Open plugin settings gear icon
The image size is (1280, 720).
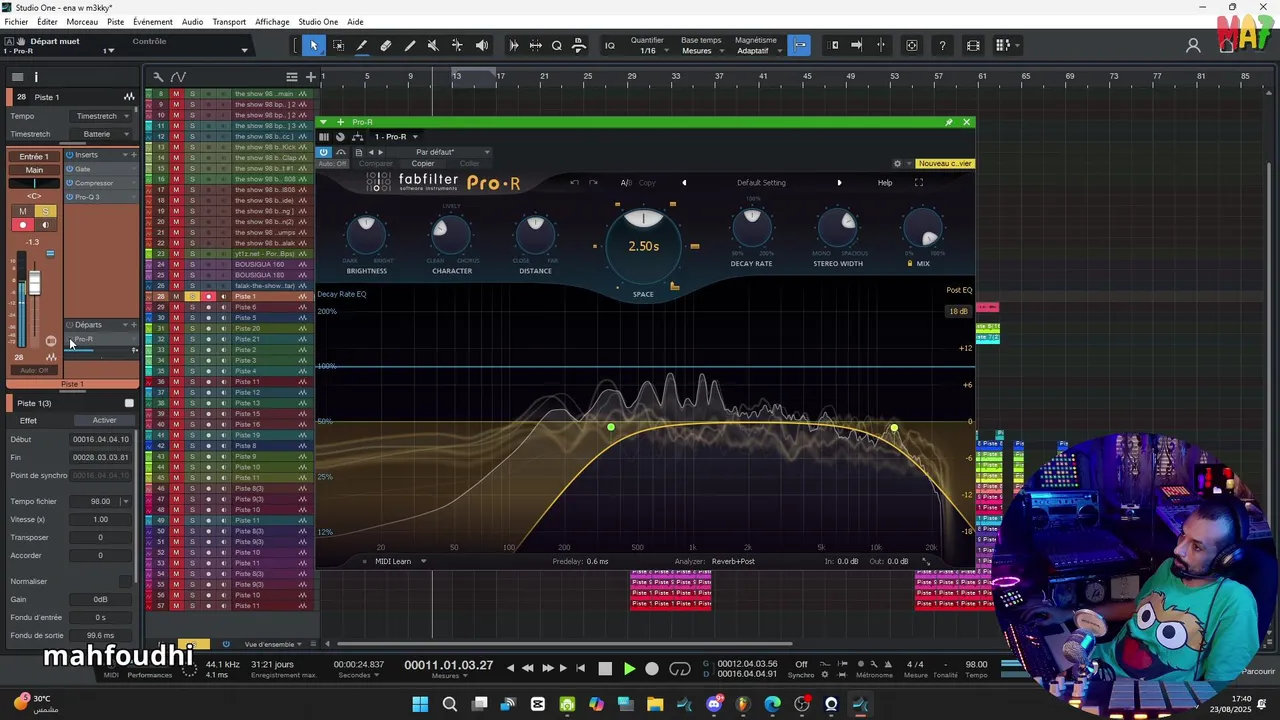pos(897,164)
